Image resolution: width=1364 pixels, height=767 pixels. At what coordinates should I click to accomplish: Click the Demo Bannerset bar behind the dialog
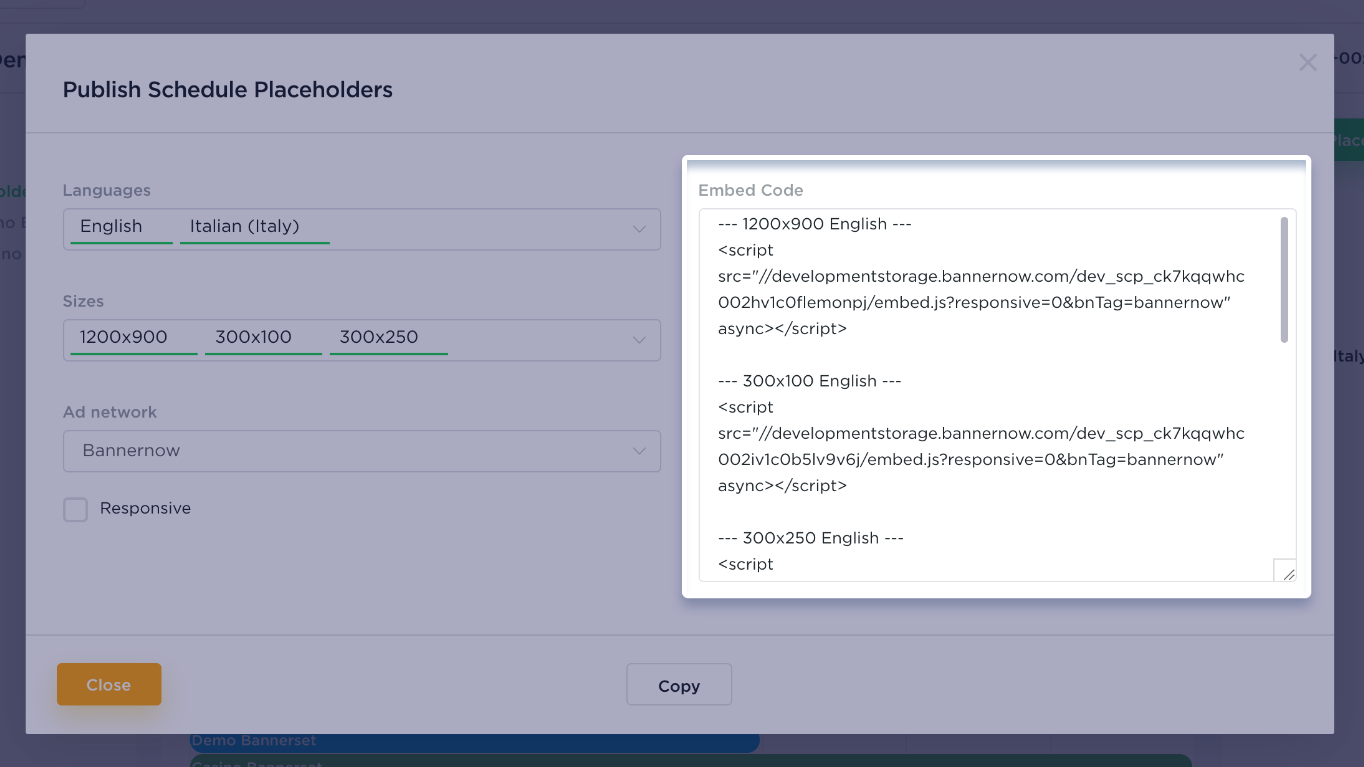(x=475, y=741)
